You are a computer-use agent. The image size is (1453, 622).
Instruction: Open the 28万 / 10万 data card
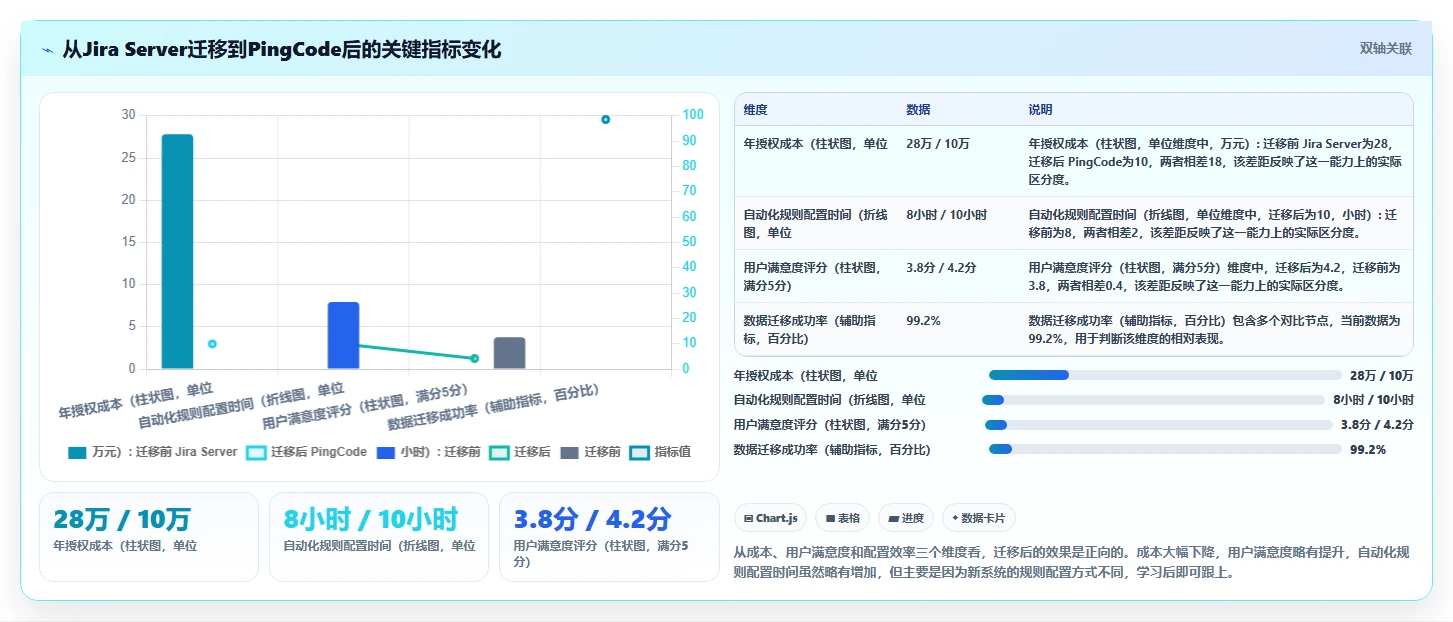click(x=149, y=537)
